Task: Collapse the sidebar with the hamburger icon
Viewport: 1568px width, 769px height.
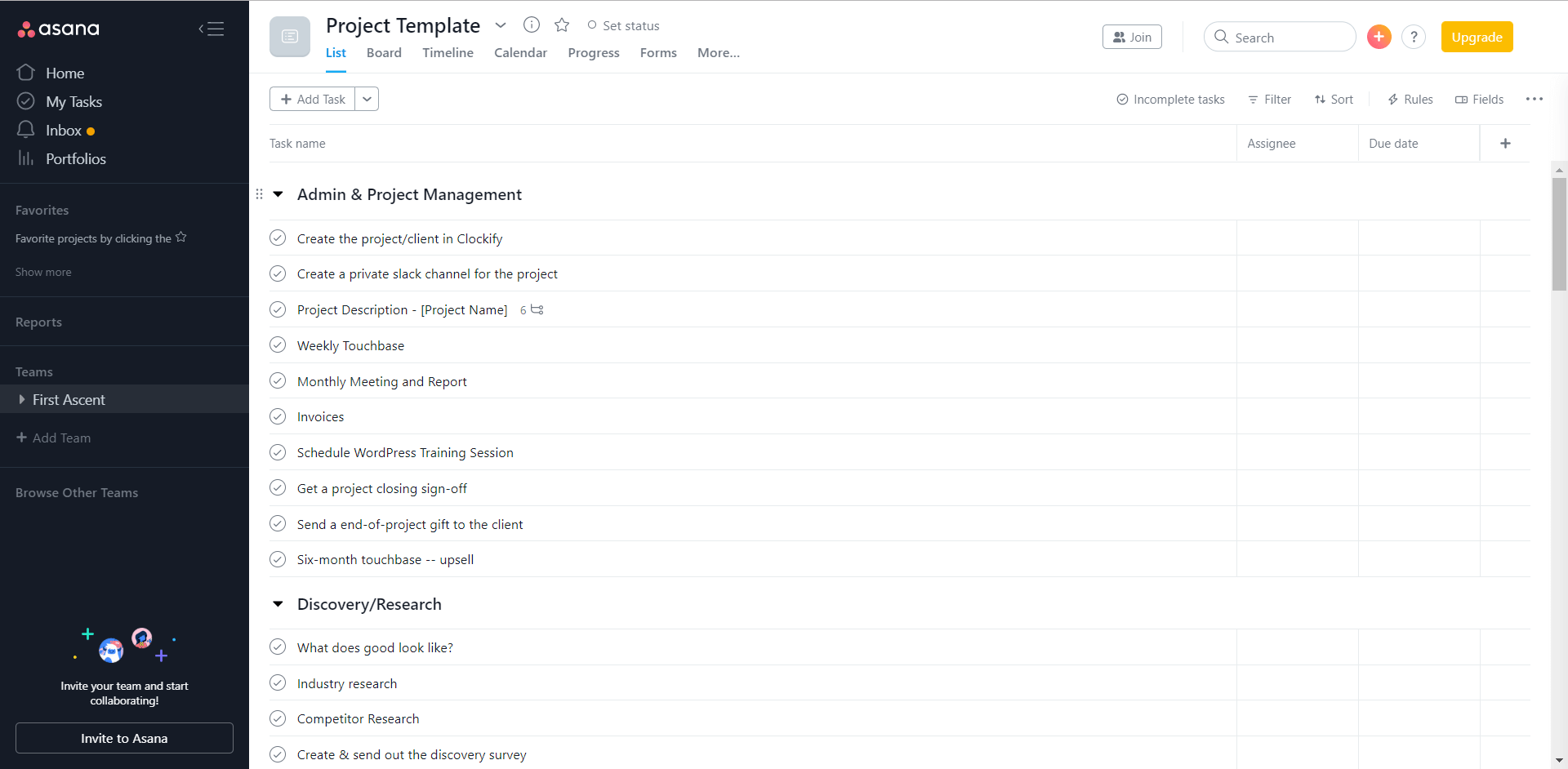Action: point(212,29)
